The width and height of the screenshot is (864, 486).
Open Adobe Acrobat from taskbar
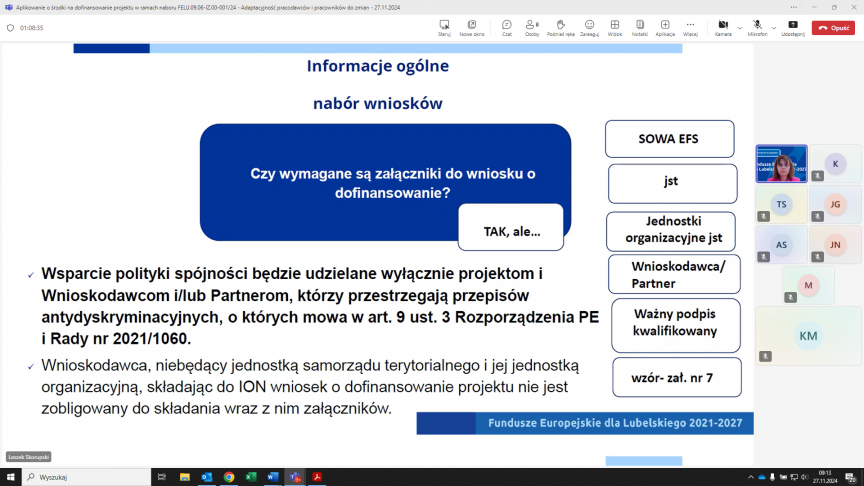pos(317,477)
